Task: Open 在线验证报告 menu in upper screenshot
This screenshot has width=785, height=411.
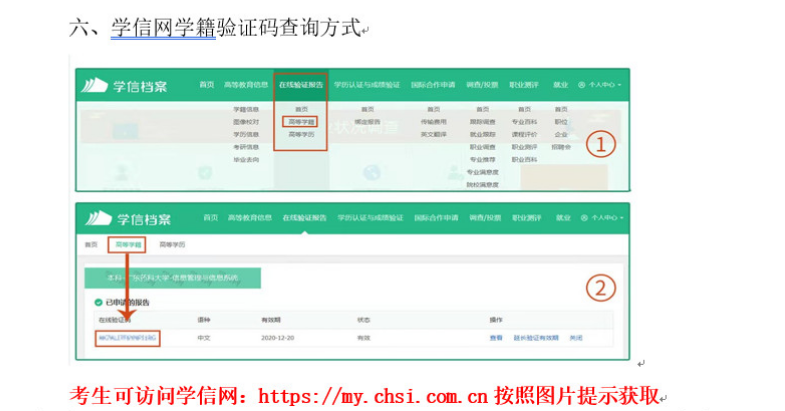Action: [x=301, y=85]
